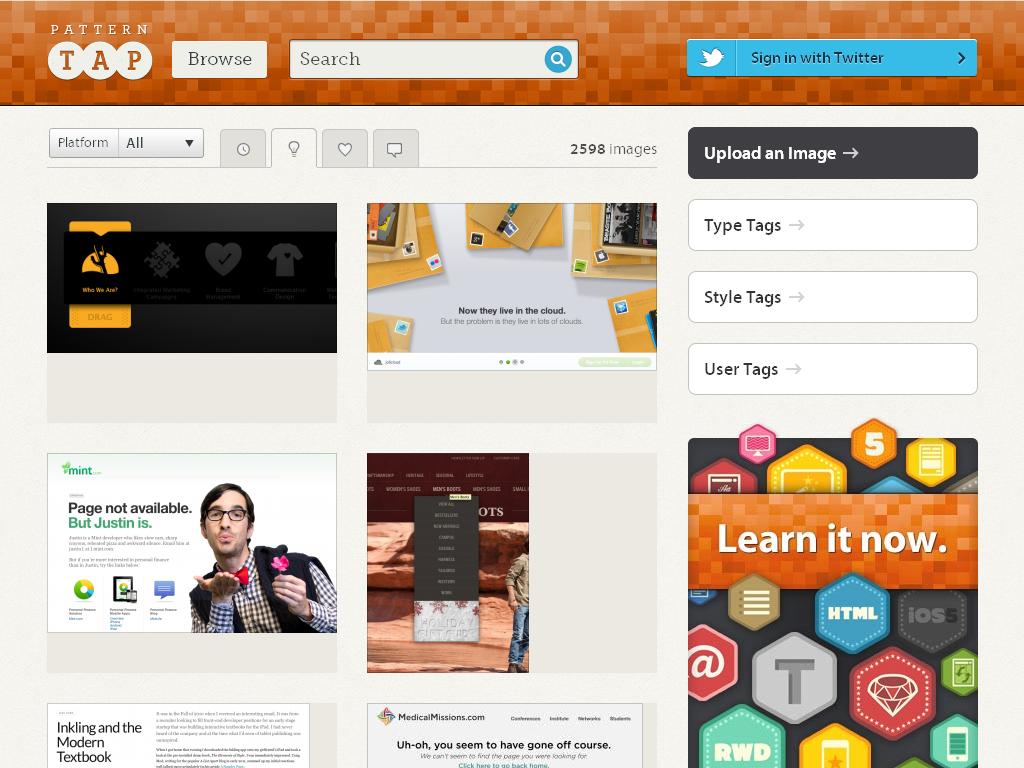Switch to the heart most-liked tab
The width and height of the screenshot is (1024, 768).
345,149
